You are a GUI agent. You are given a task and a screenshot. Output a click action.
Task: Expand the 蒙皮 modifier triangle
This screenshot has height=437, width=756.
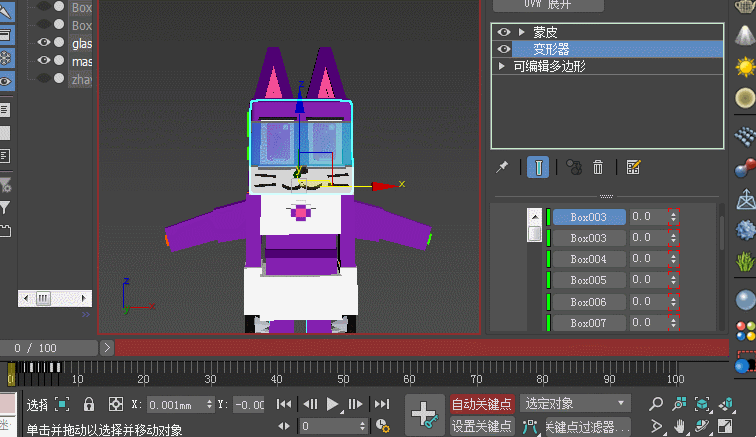point(522,32)
